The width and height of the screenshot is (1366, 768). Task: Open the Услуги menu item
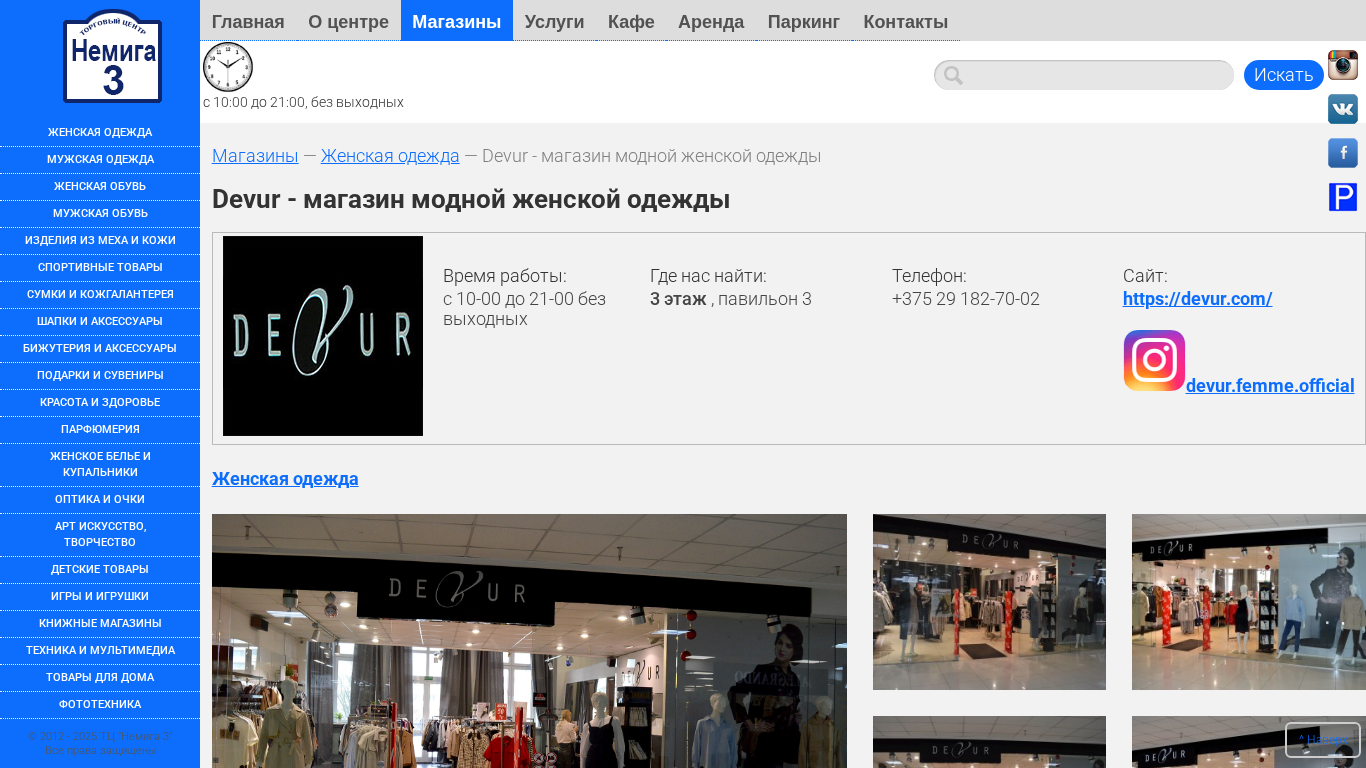[554, 21]
